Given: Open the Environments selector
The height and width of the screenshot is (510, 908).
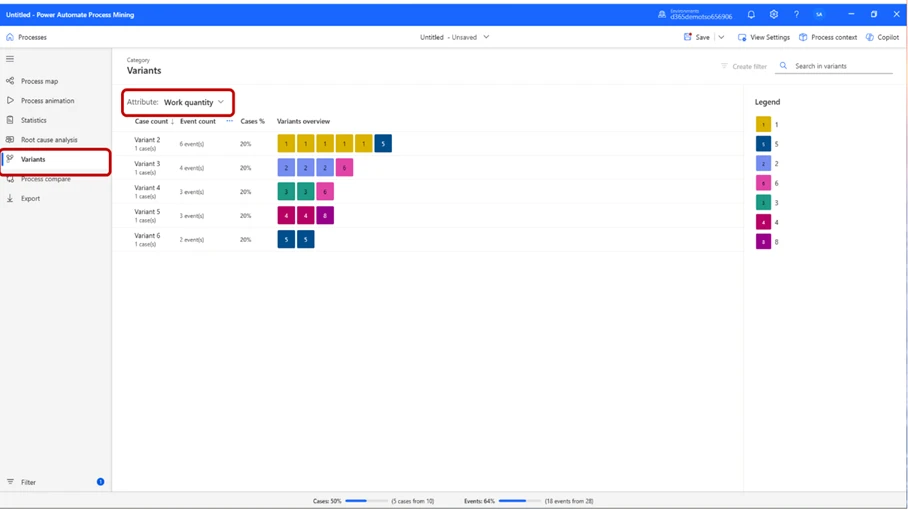Looking at the screenshot, I should coord(695,14).
